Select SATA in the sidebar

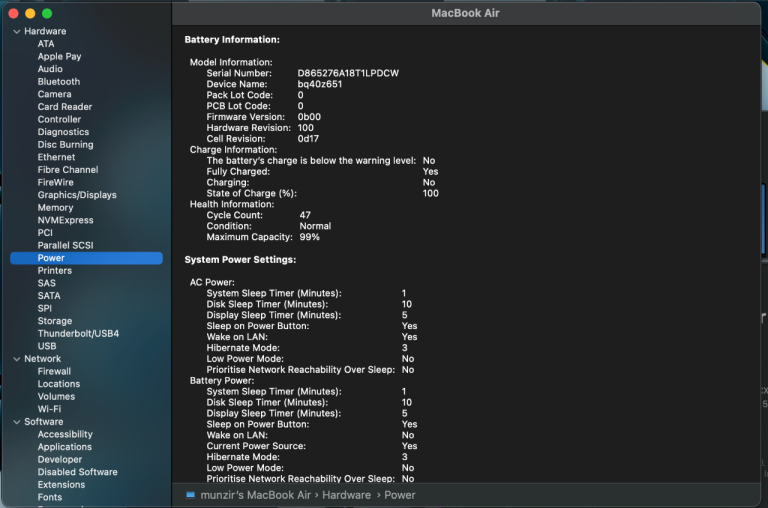(x=49, y=296)
